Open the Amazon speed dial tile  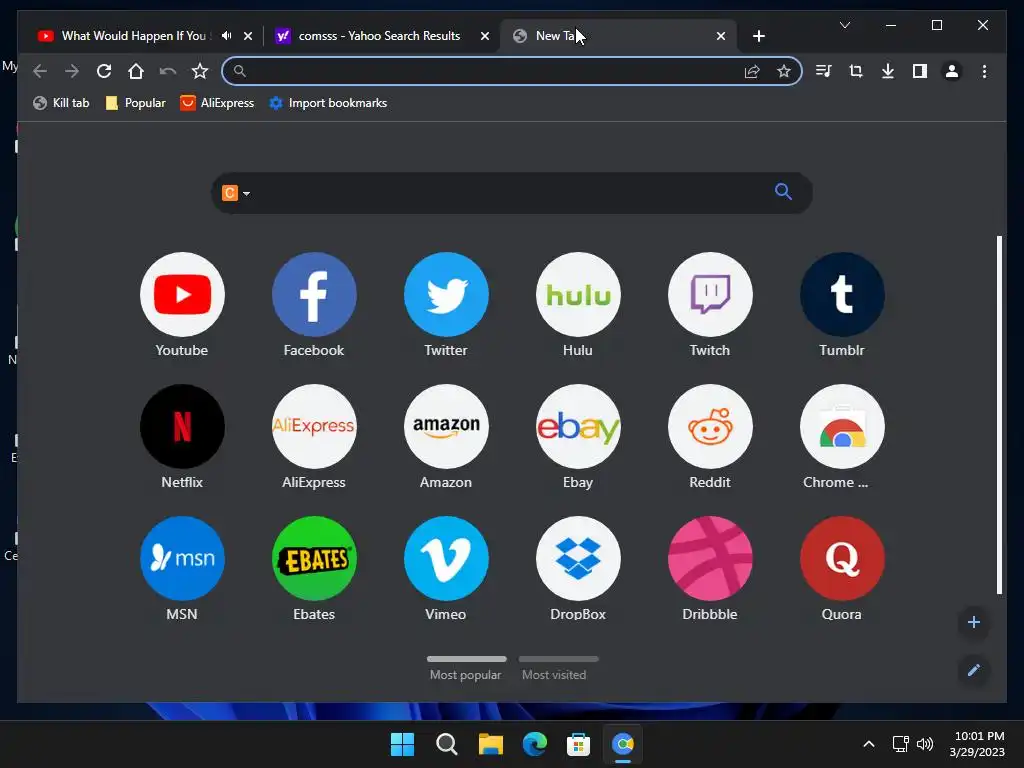[x=446, y=426]
